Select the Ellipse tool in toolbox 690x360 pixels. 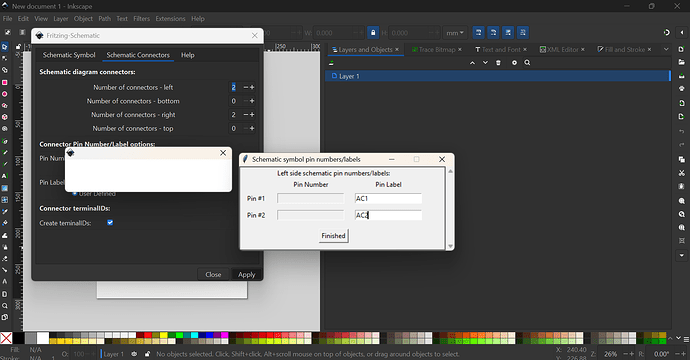[x=5, y=94]
